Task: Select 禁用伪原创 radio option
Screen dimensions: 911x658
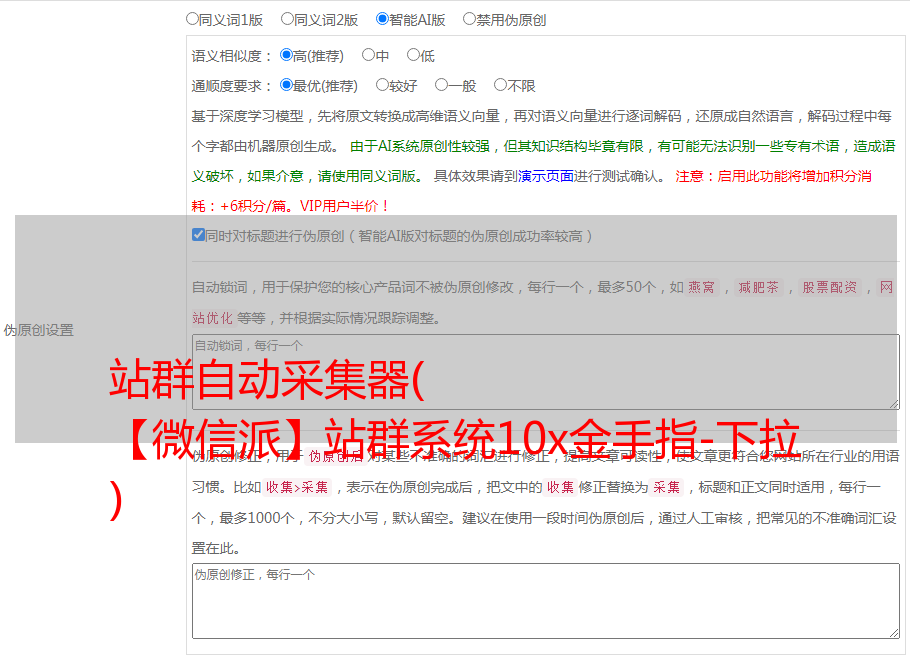Action: pos(469,19)
